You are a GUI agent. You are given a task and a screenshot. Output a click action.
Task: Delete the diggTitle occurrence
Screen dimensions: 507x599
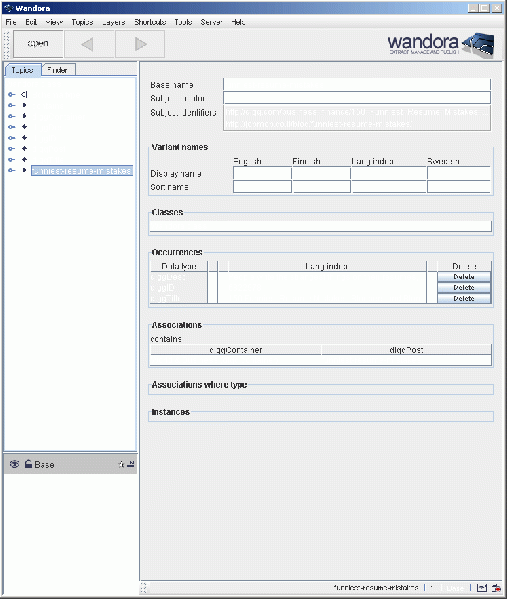pyautogui.click(x=464, y=298)
